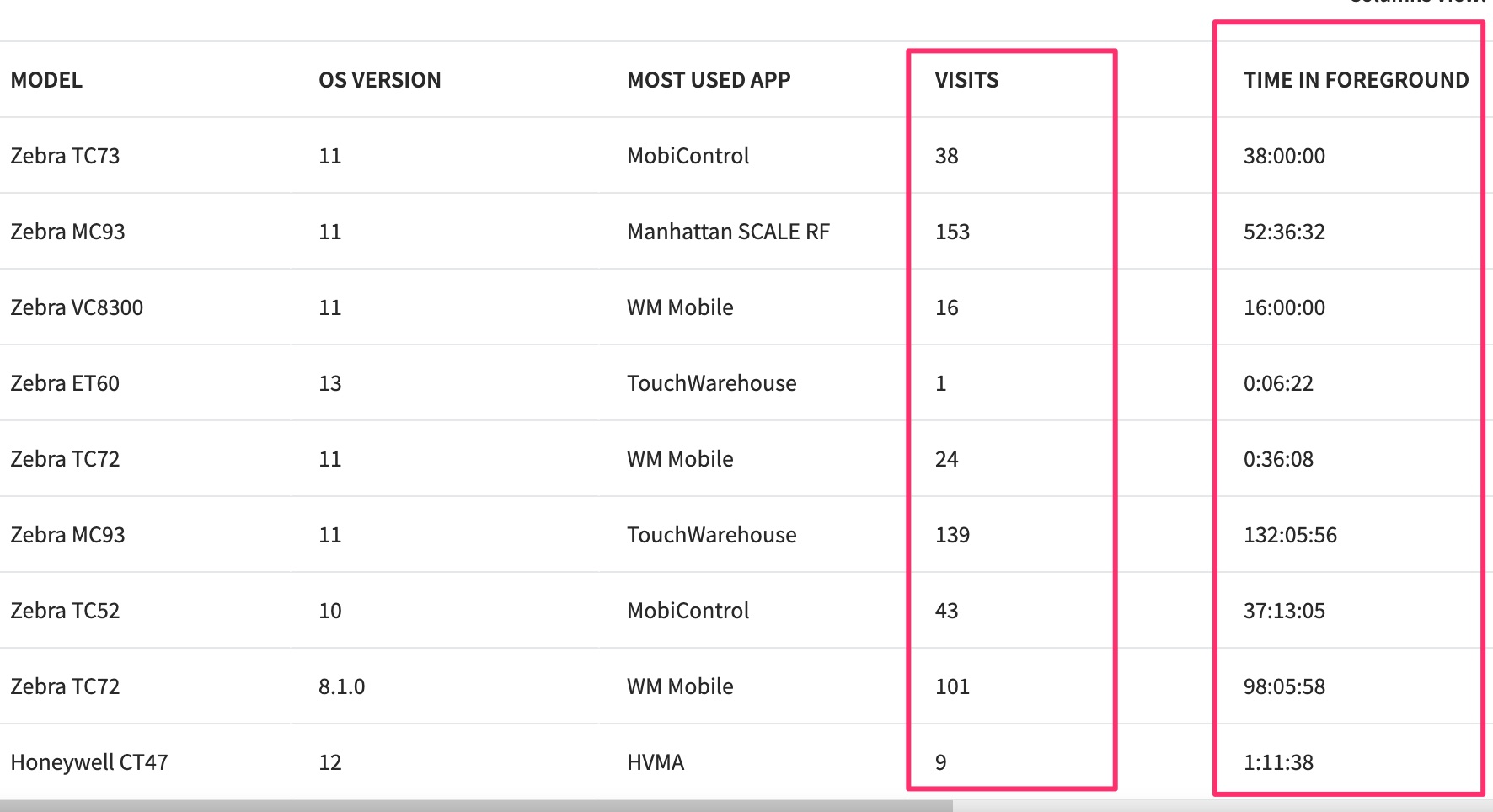The width and height of the screenshot is (1493, 812).
Task: Sort by the MODEL column header
Action: pos(46,80)
